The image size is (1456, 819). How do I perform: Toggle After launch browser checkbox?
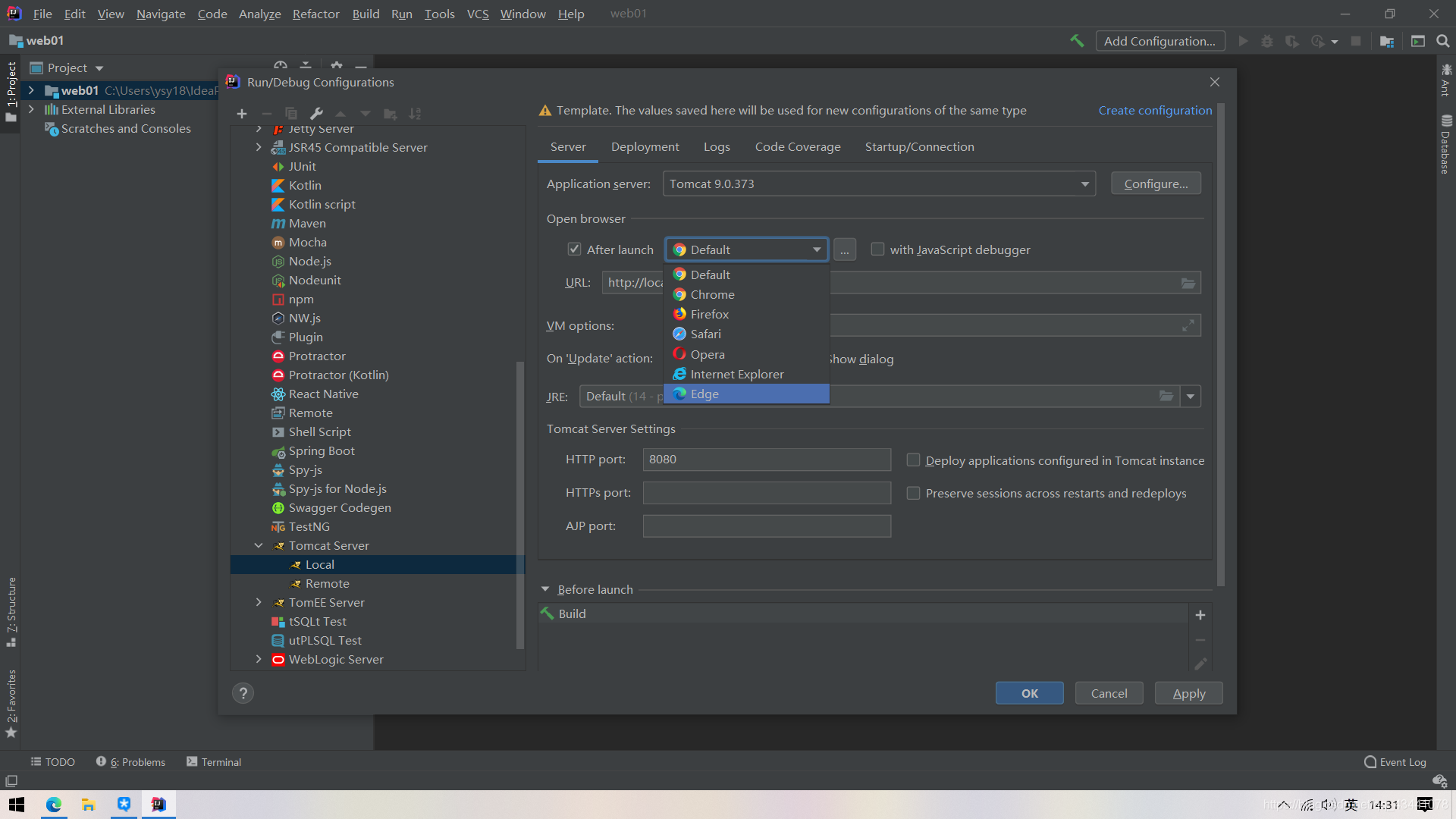[x=573, y=249]
